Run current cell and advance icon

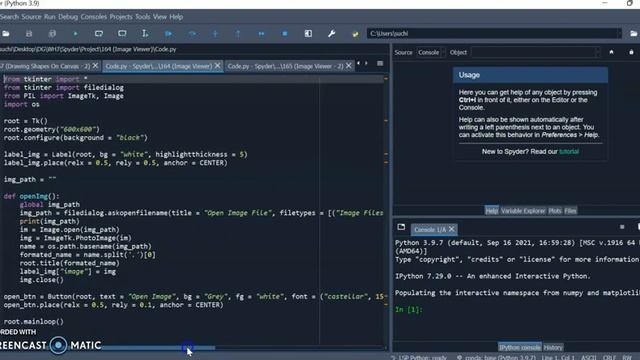pyautogui.click(x=122, y=33)
